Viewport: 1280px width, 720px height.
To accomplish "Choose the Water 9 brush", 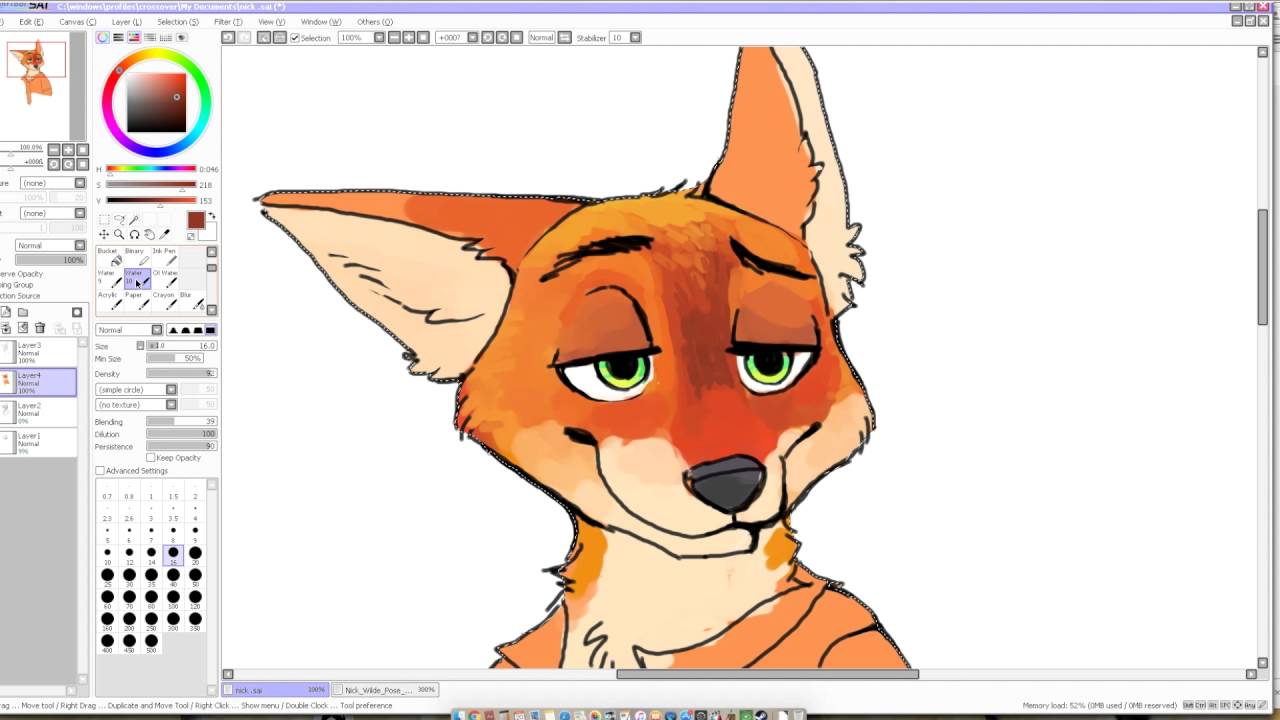I will pyautogui.click(x=110, y=279).
